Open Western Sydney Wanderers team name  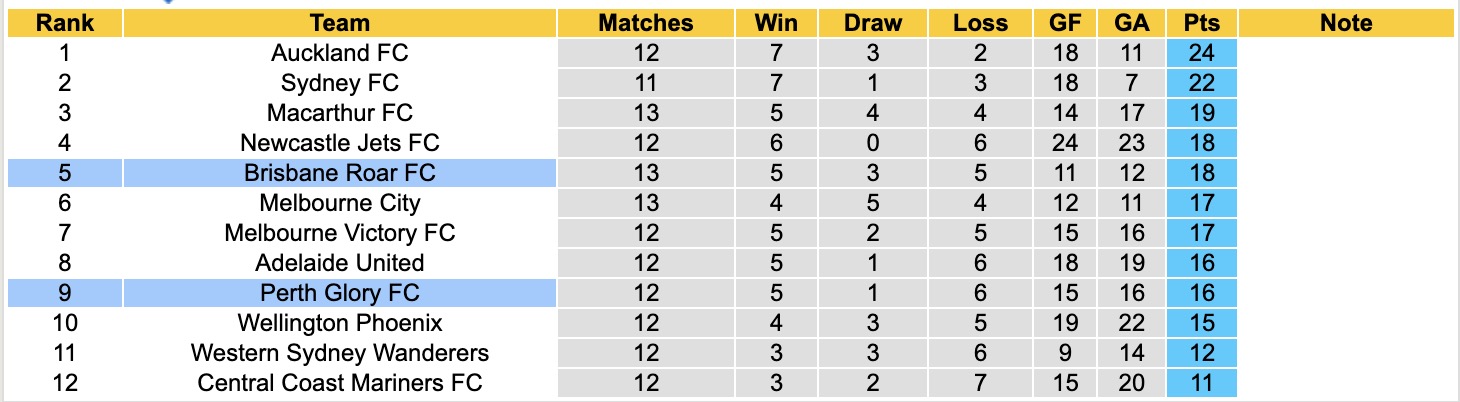click(340, 353)
